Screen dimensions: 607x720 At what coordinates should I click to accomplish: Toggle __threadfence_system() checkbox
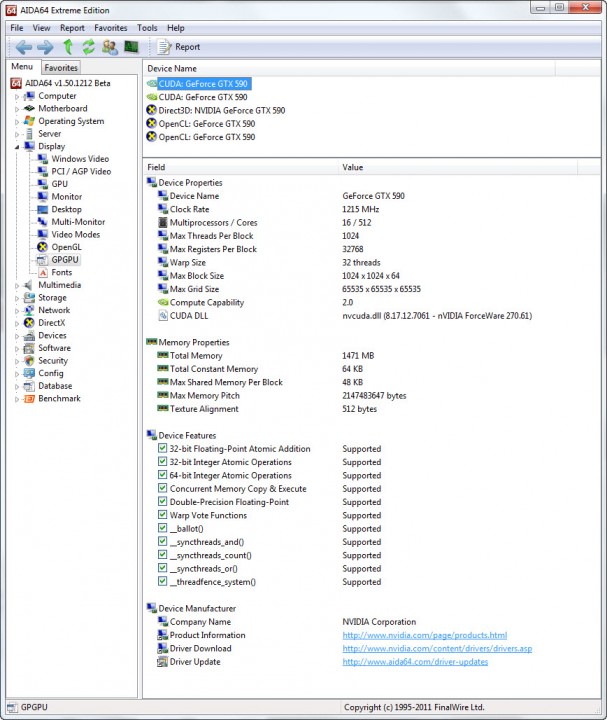pyautogui.click(x=163, y=581)
